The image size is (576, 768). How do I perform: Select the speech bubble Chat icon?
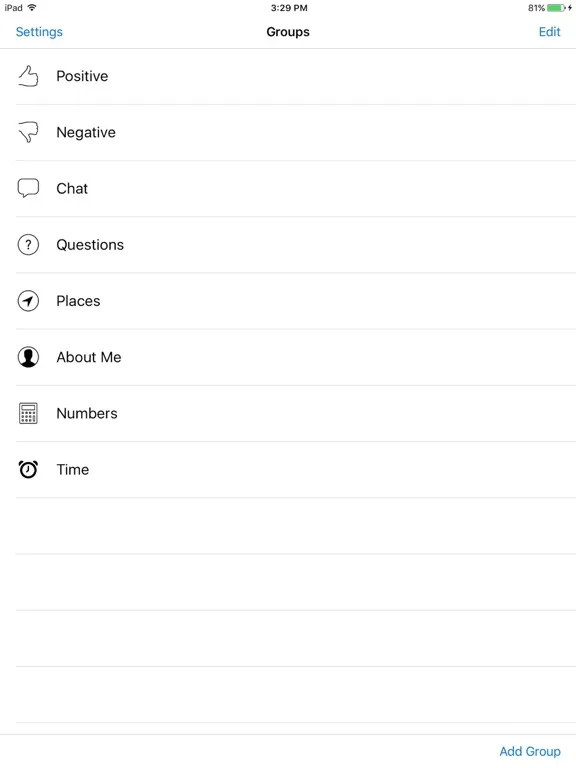pos(28,188)
